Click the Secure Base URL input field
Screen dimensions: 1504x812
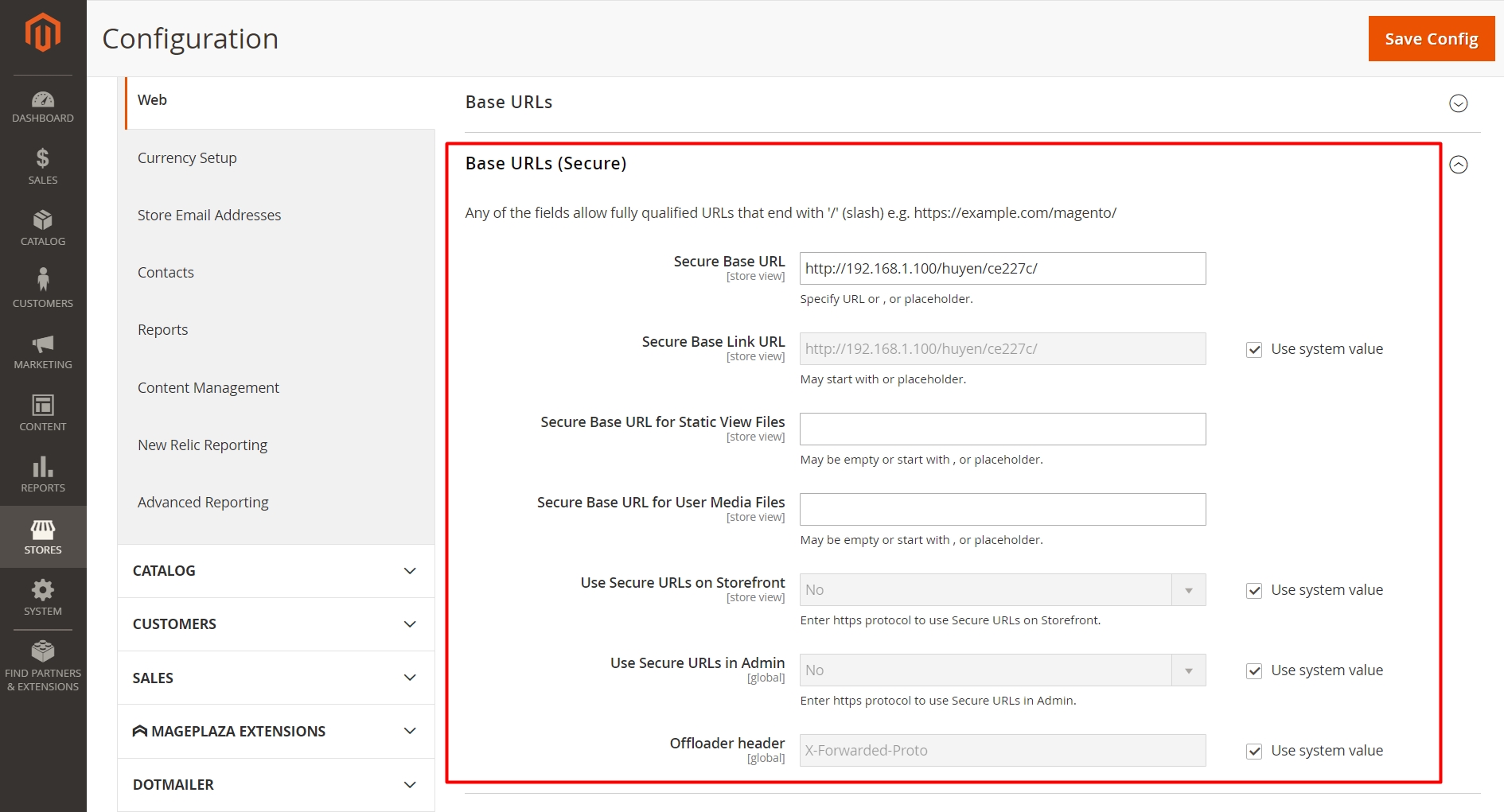click(1002, 269)
